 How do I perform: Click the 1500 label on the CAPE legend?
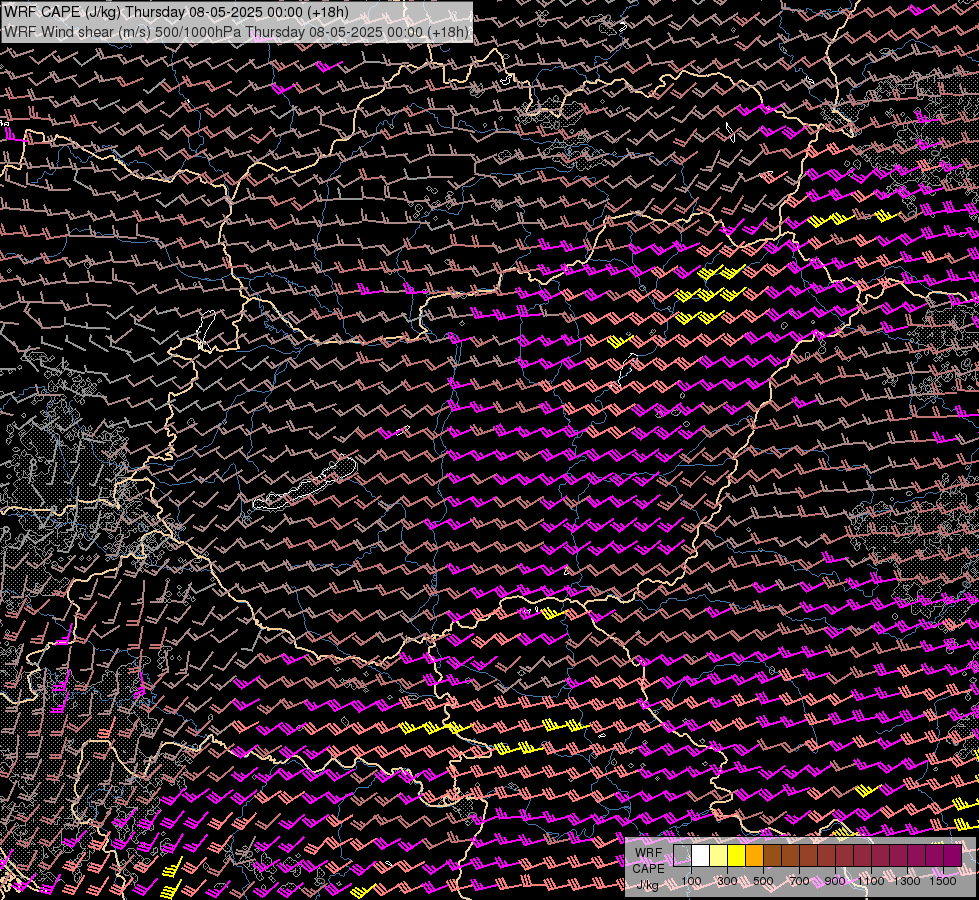click(x=943, y=881)
